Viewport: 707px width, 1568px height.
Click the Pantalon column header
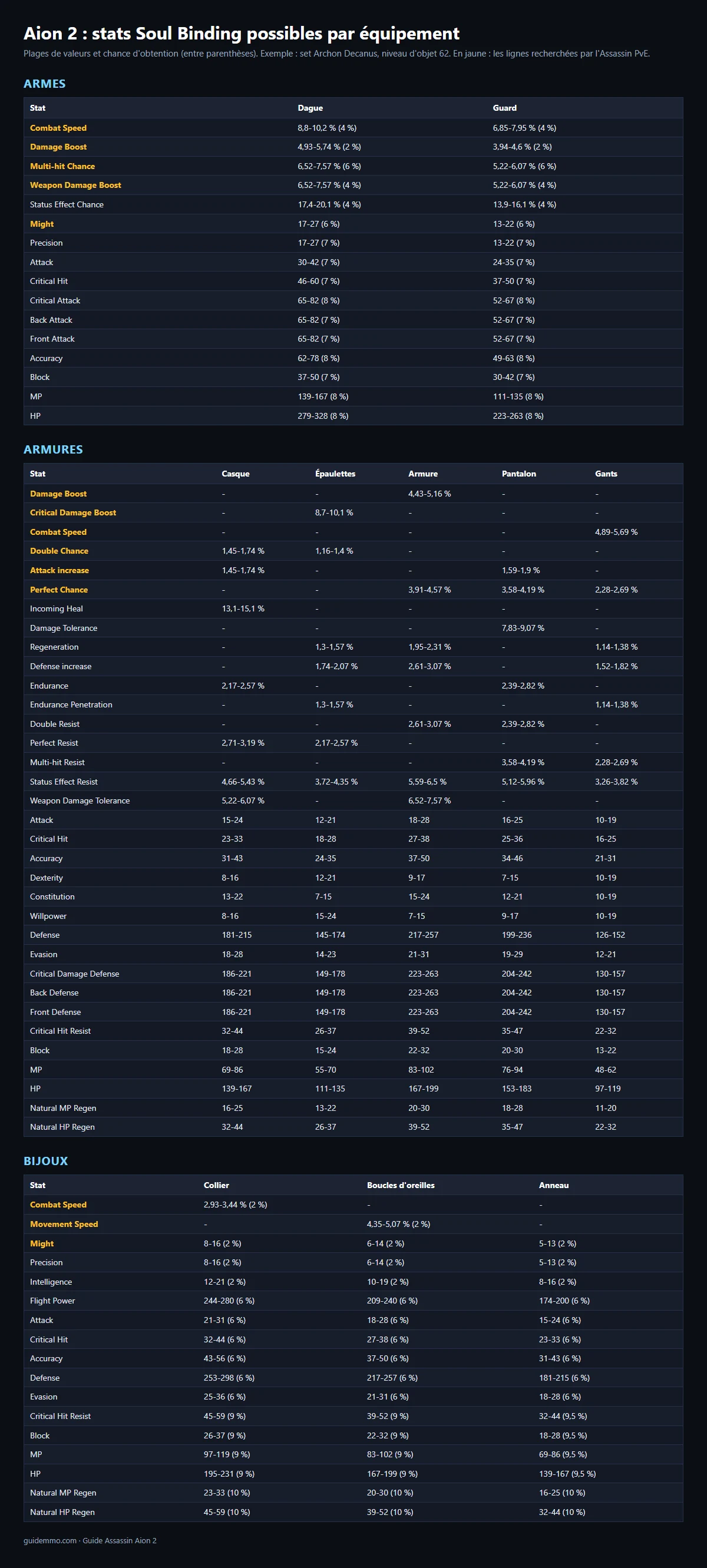click(519, 474)
